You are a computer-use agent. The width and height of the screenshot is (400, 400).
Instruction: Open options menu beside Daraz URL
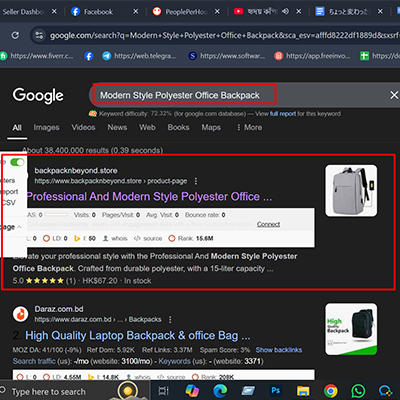(x=170, y=319)
